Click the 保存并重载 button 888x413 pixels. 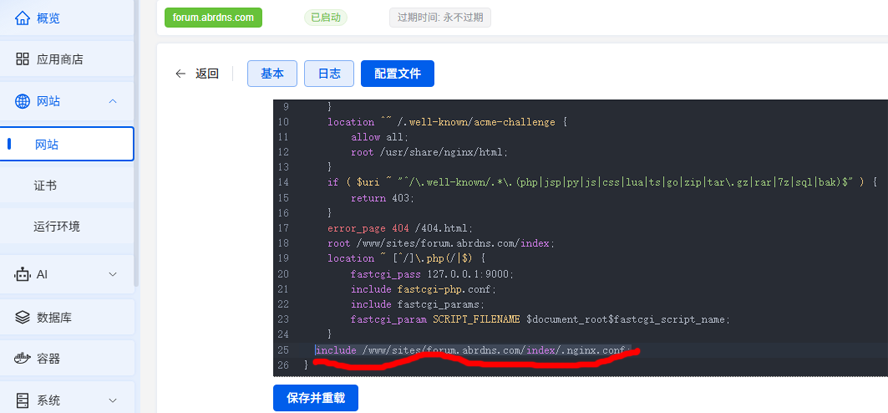[x=315, y=397]
